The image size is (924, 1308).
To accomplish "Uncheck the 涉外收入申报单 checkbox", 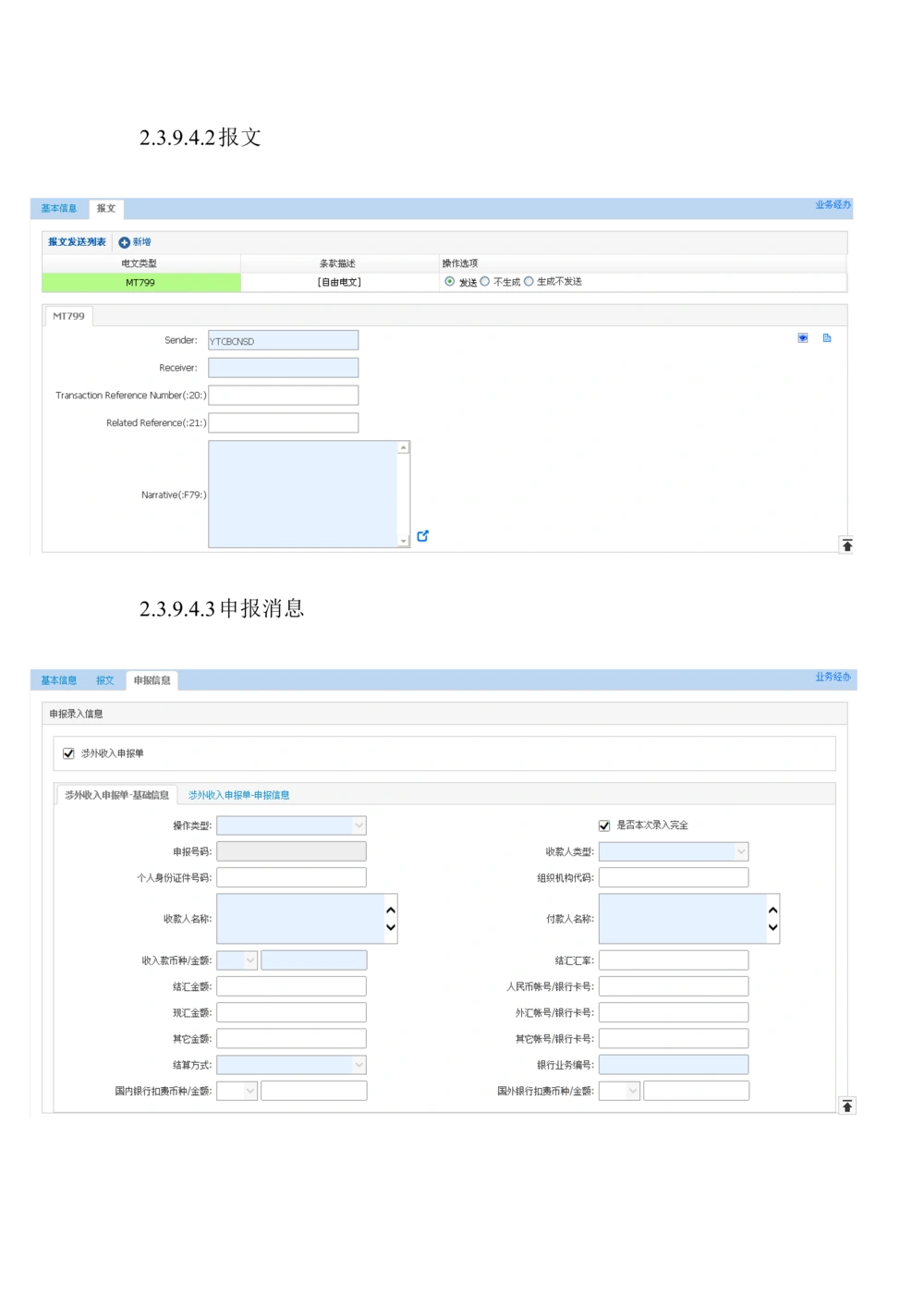I will click(68, 753).
